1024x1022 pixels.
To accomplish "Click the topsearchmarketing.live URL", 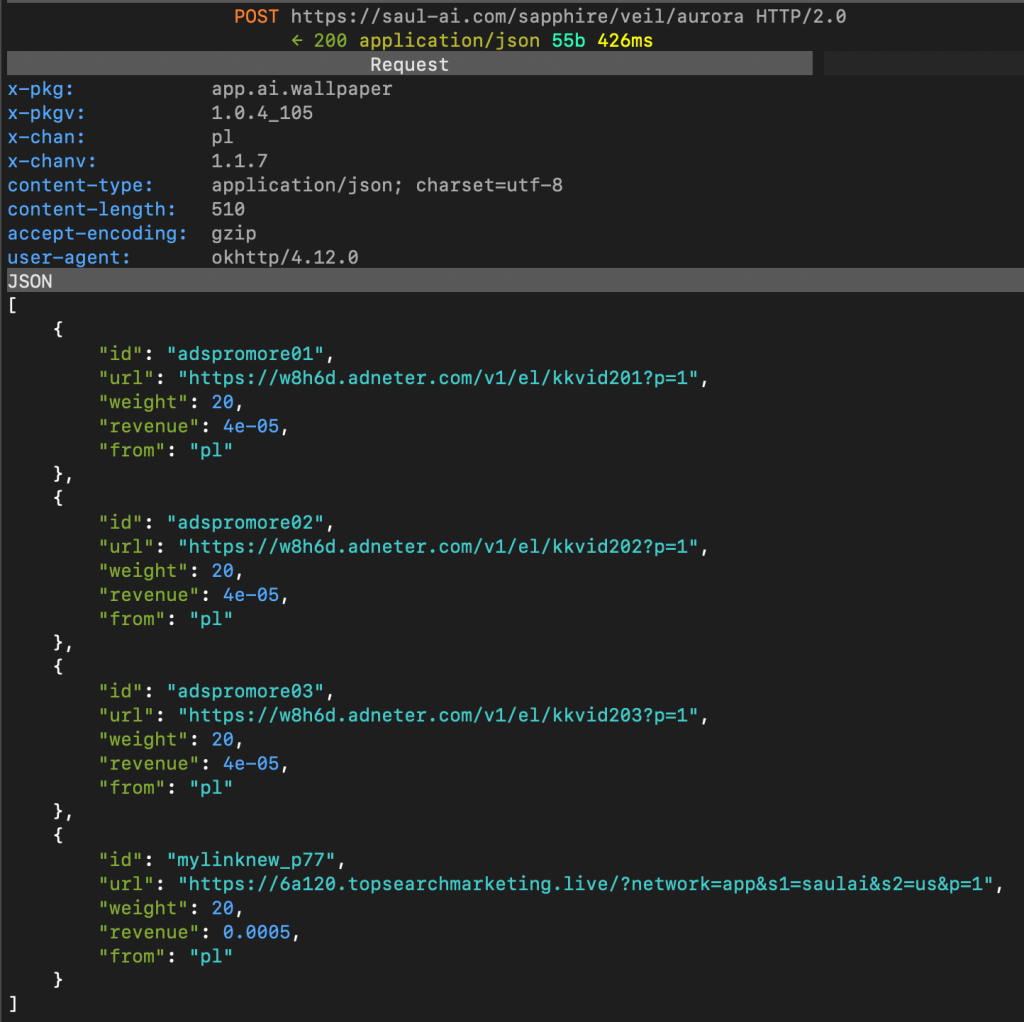I will click(x=589, y=884).
